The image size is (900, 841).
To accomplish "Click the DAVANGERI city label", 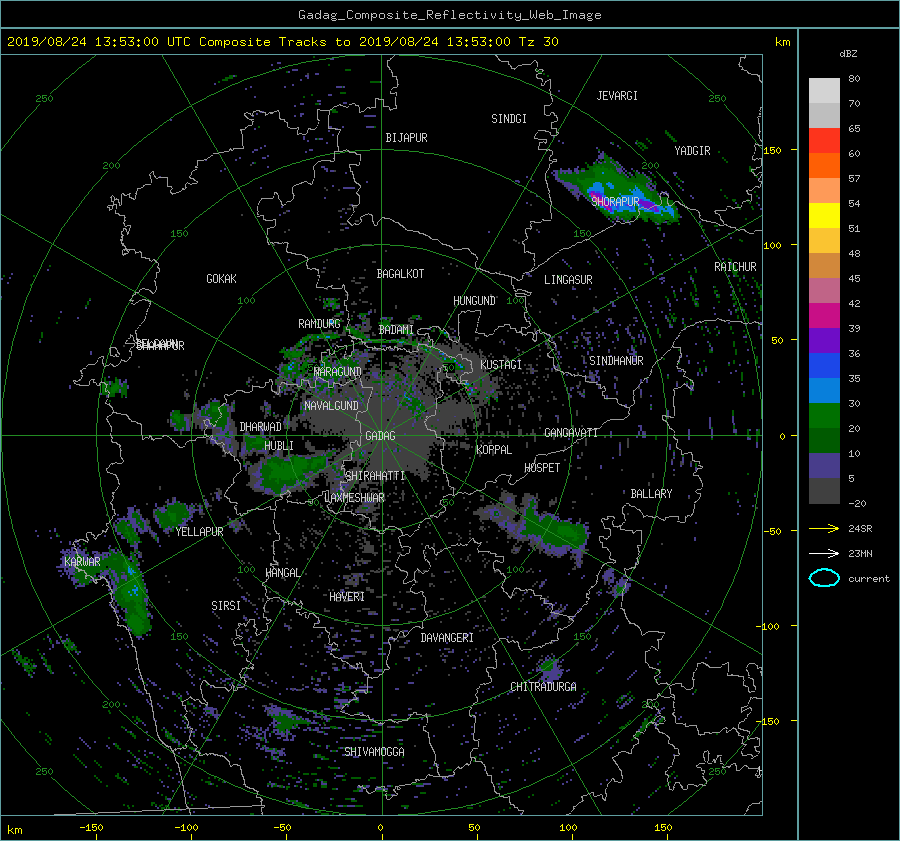I will click(x=447, y=638).
